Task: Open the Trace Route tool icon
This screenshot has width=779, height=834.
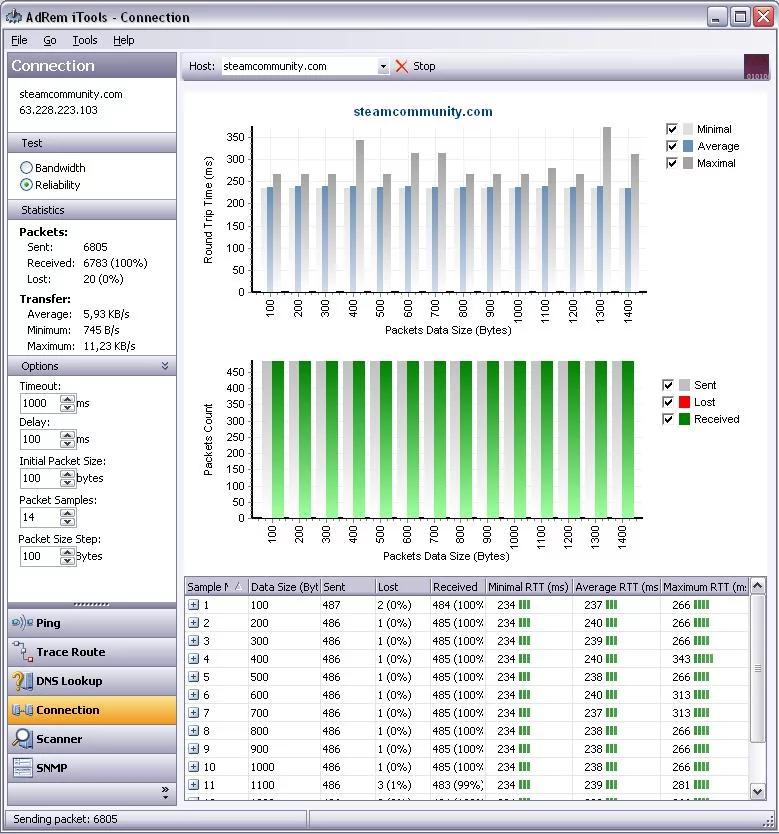Action: click(21, 652)
